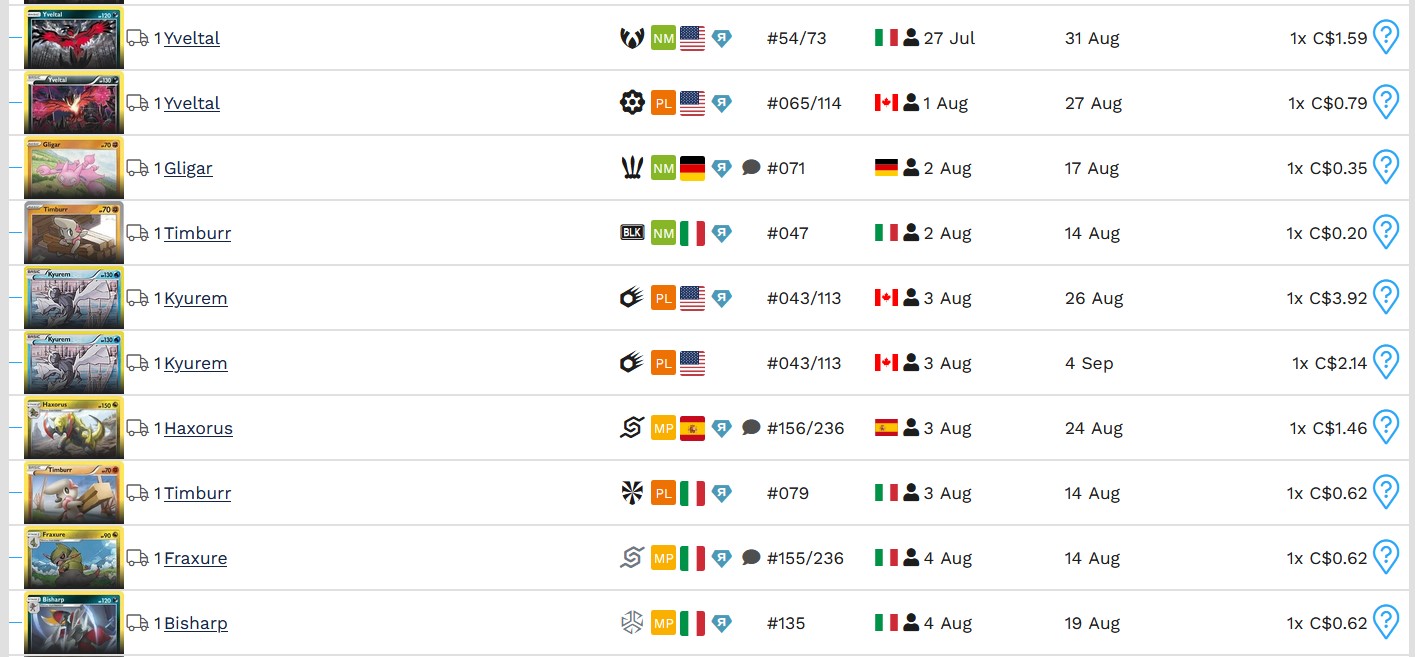Image resolution: width=1415 pixels, height=657 pixels.
Task: Click the shipping truck icon next to Bisharp
Action: coord(138,623)
